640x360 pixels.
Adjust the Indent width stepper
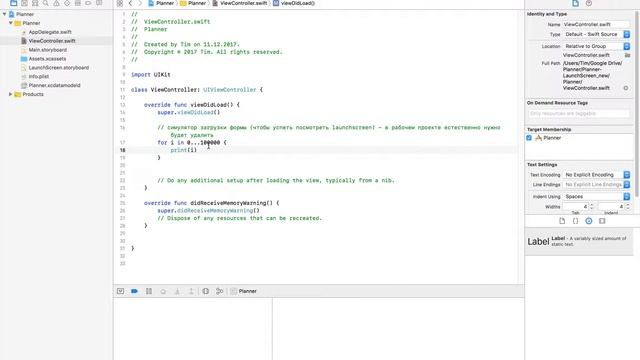(x=628, y=207)
